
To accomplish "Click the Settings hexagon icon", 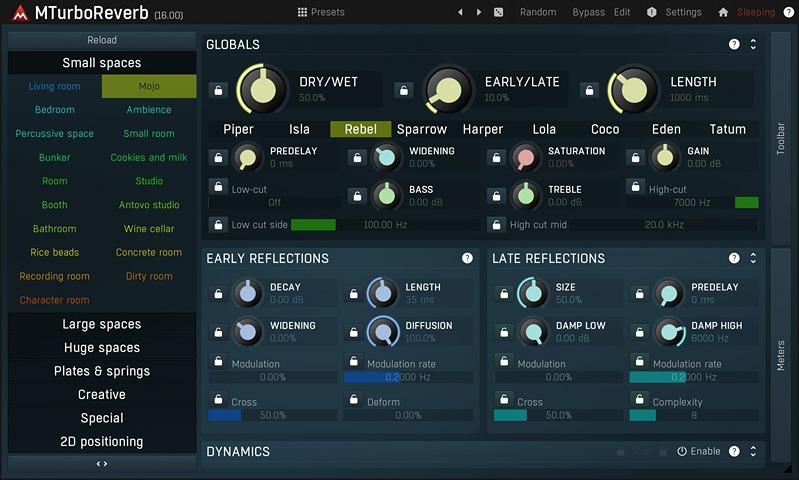I will click(x=651, y=12).
